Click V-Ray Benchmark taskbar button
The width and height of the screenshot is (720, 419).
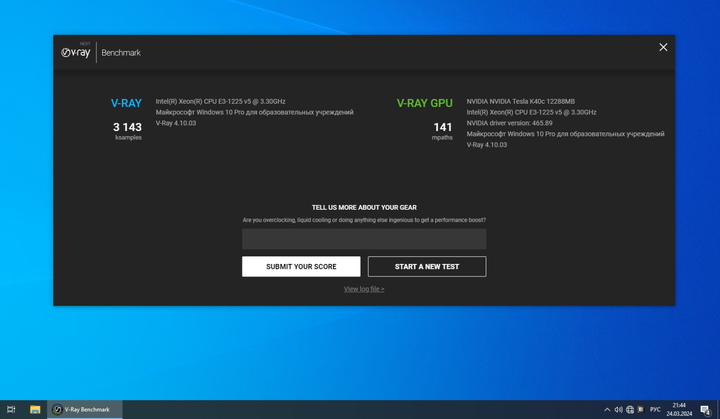[x=85, y=409]
